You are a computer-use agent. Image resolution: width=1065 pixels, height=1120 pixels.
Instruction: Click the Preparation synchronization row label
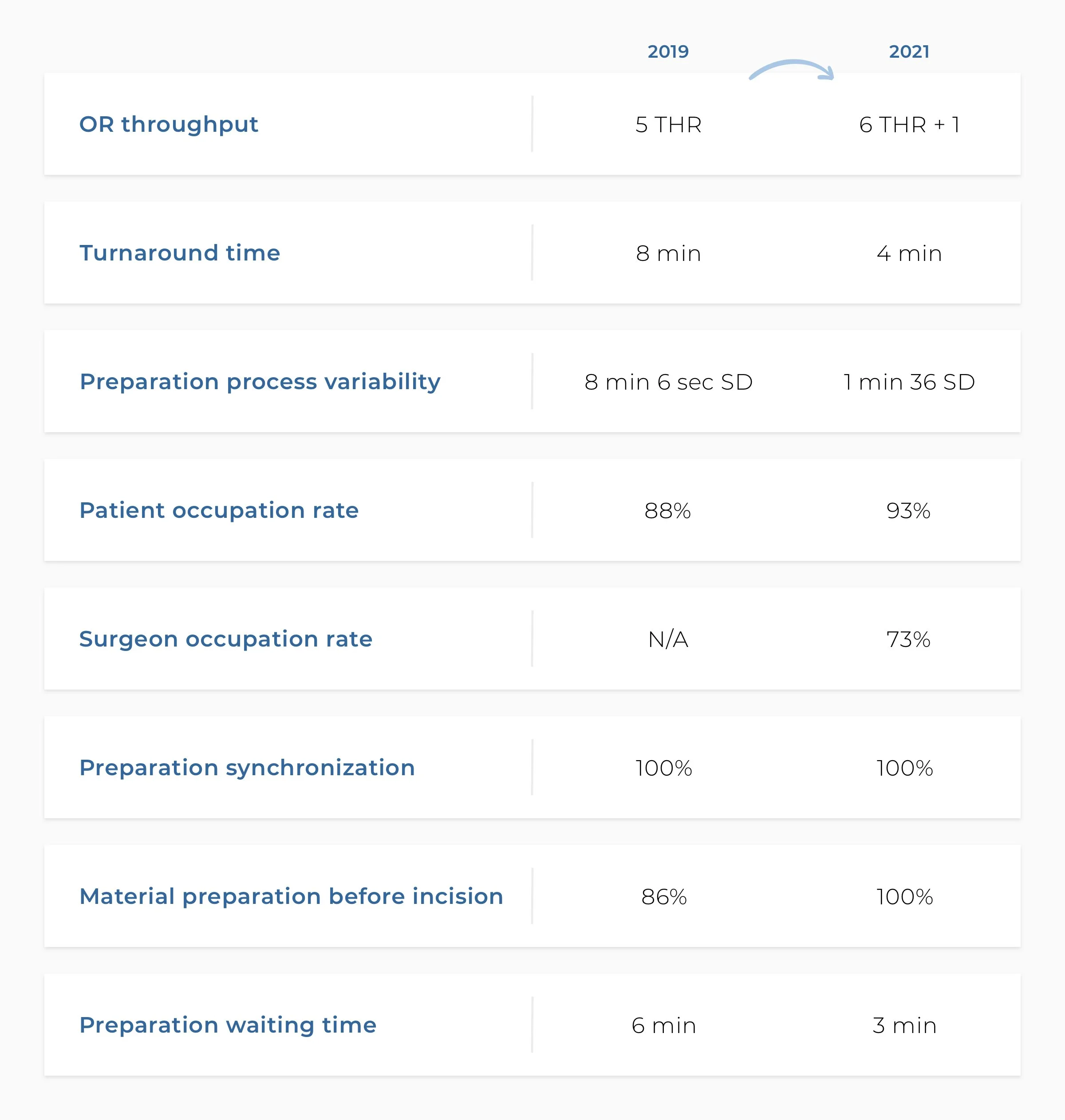248,768
